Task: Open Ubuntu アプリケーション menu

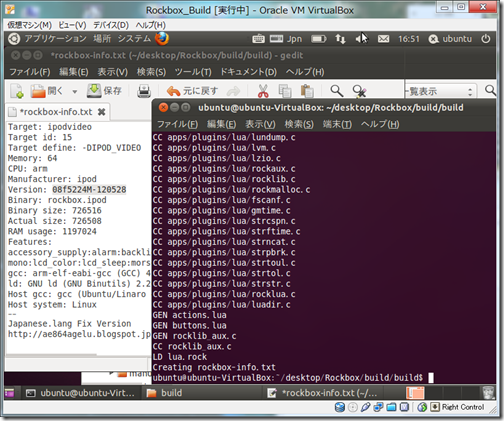Action: click(x=47, y=39)
